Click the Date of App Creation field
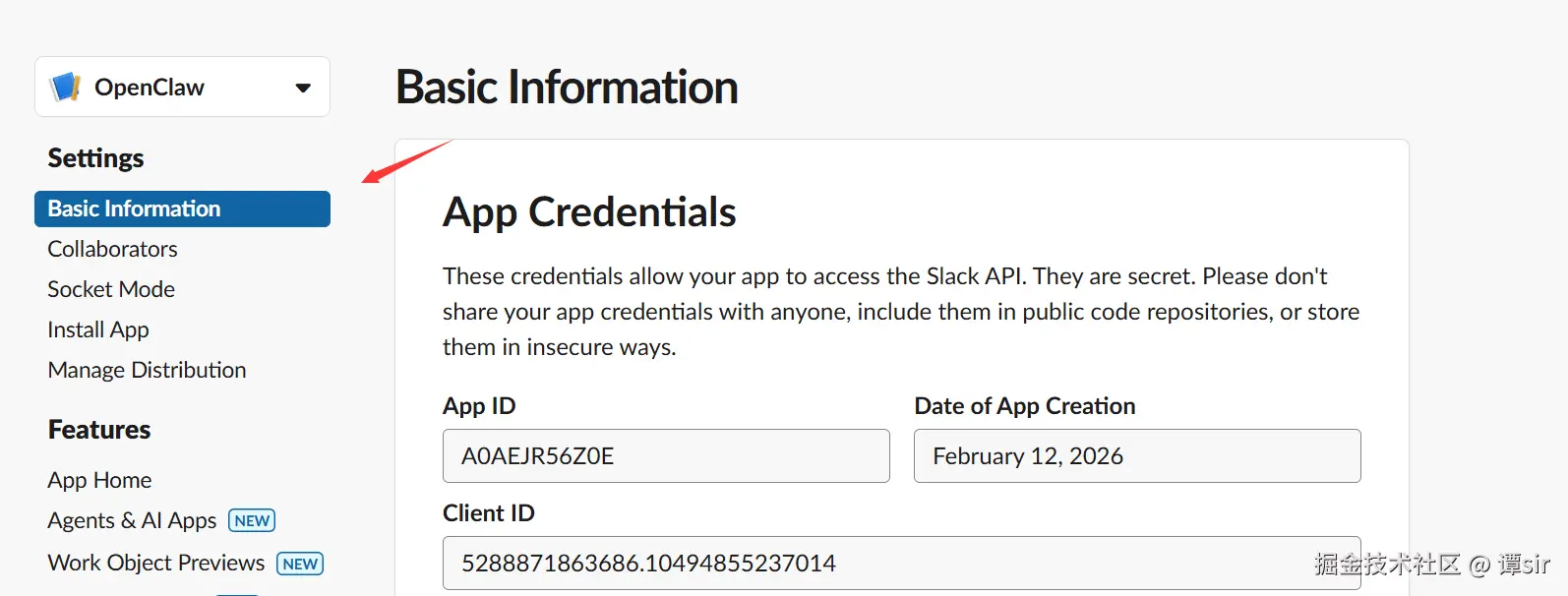The image size is (1568, 596). 1136,456
